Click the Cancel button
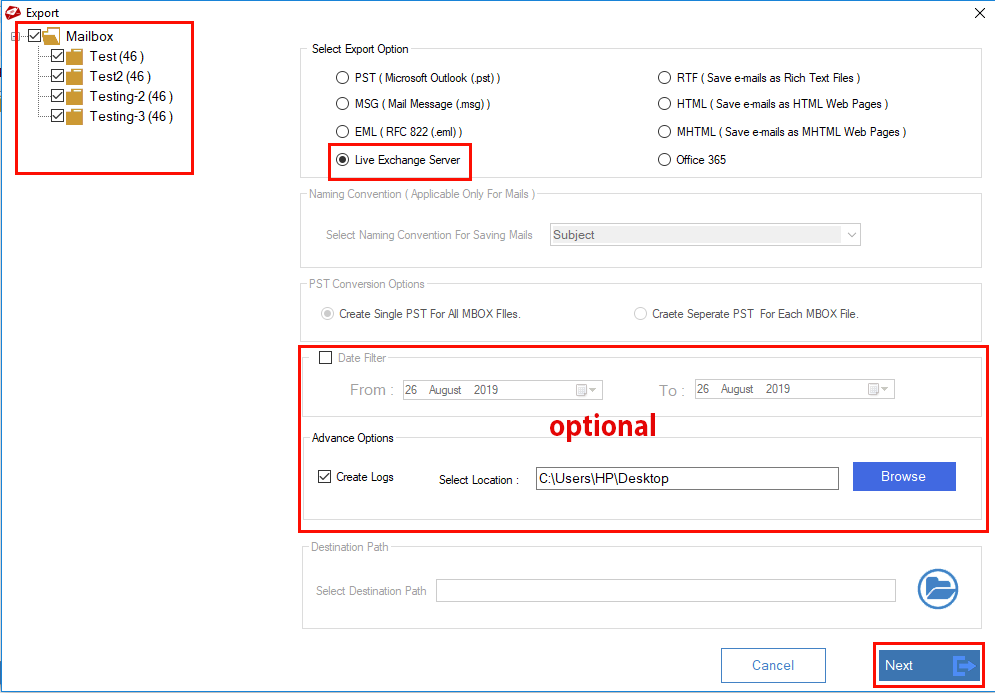Screen dimensions: 995x693 [773, 665]
